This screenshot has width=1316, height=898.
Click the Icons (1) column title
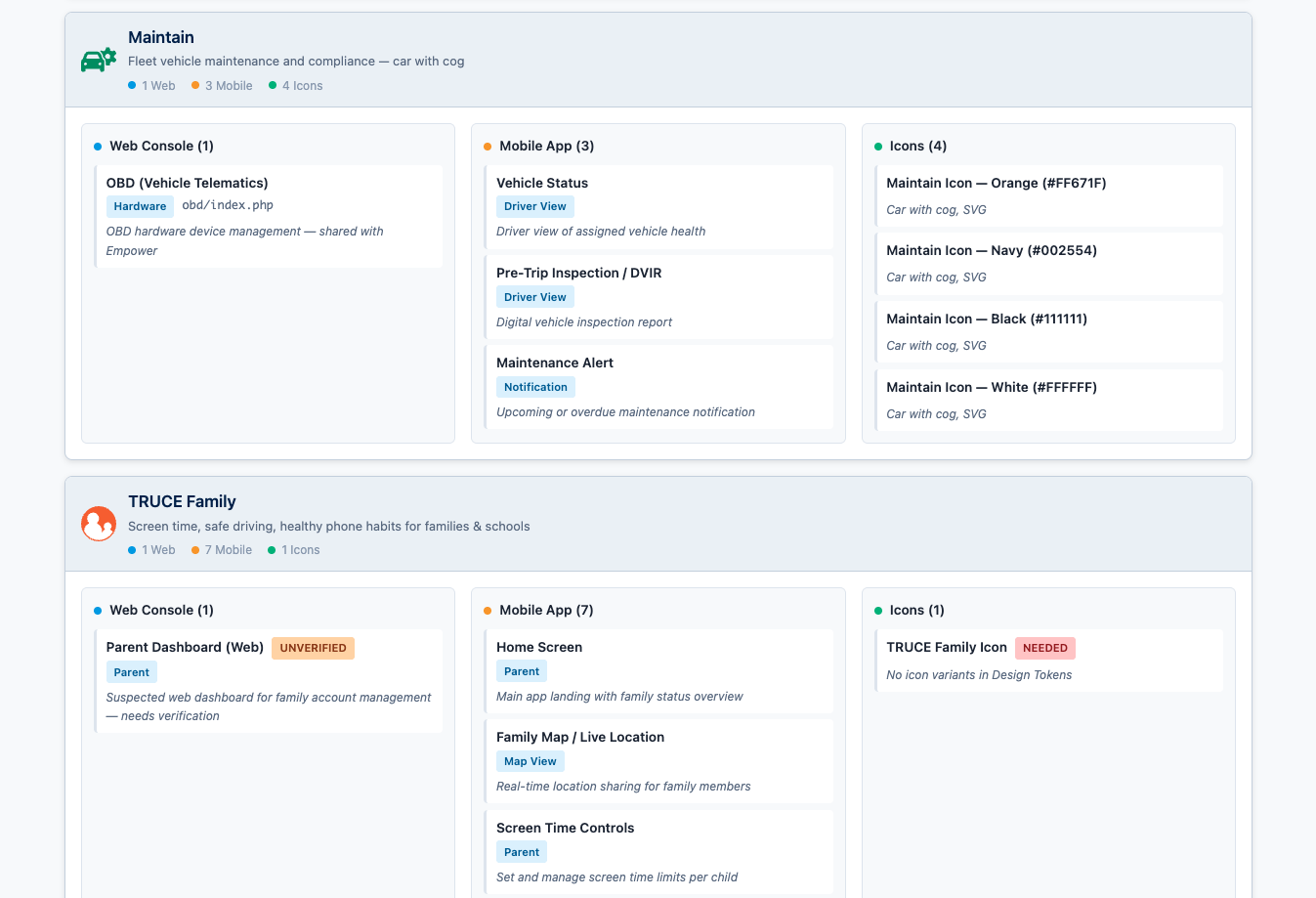coord(916,610)
